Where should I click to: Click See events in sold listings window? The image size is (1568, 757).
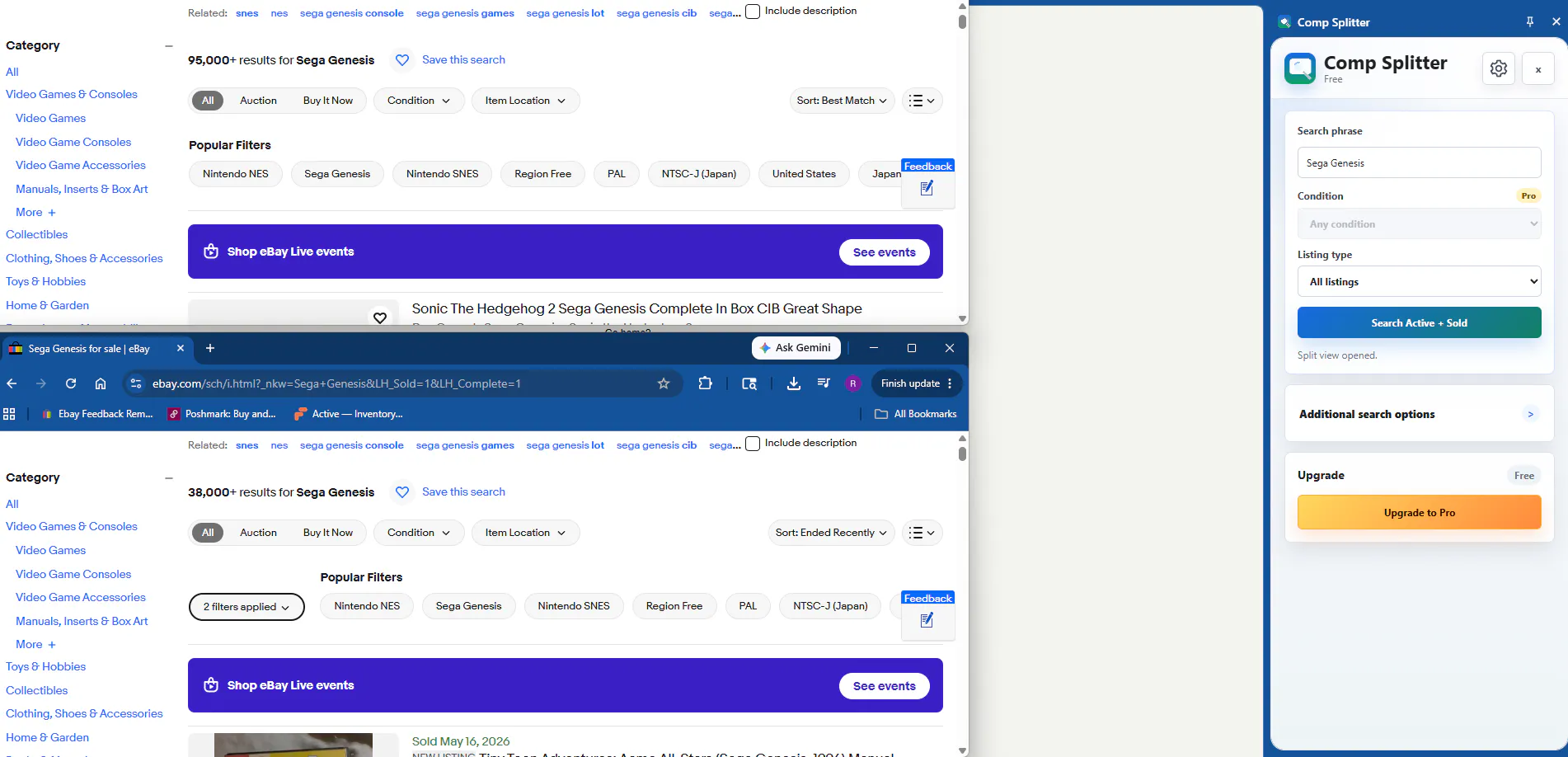(x=884, y=686)
